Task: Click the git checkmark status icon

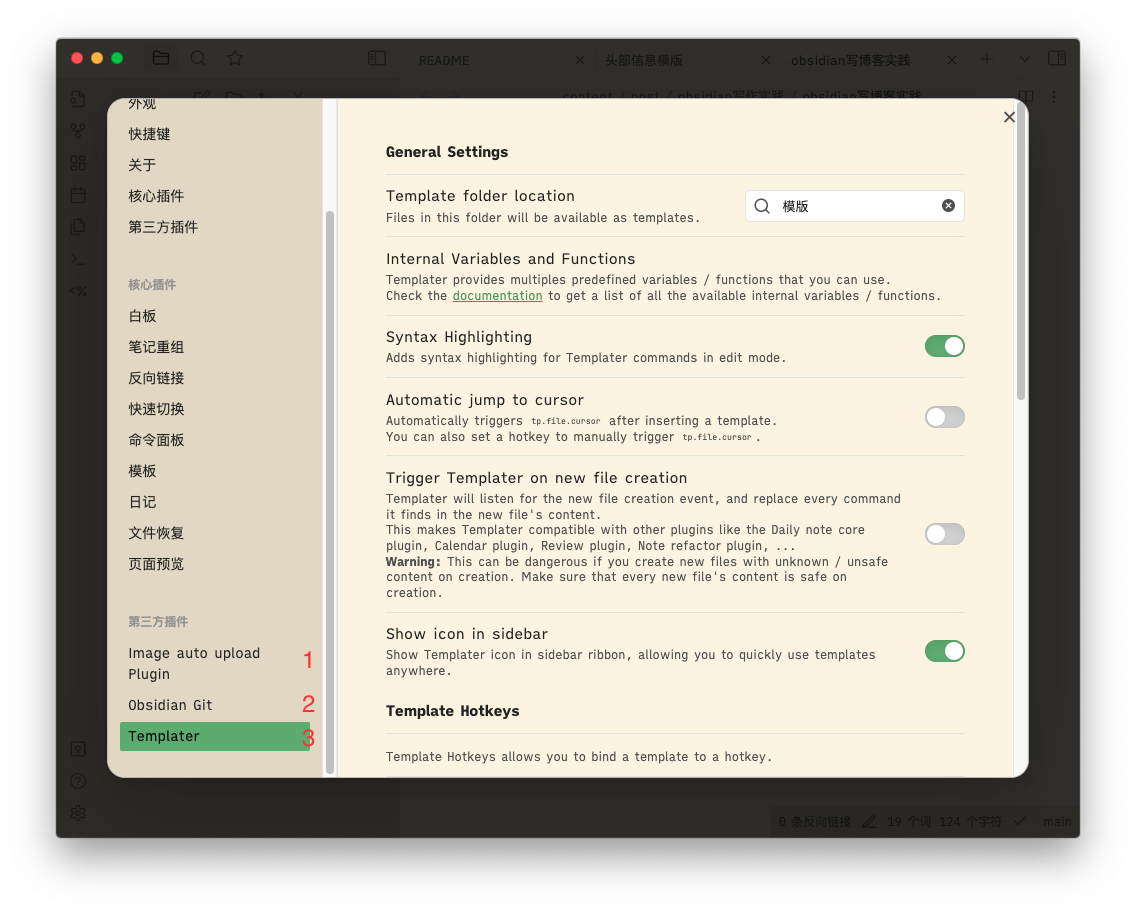Action: (x=1020, y=821)
